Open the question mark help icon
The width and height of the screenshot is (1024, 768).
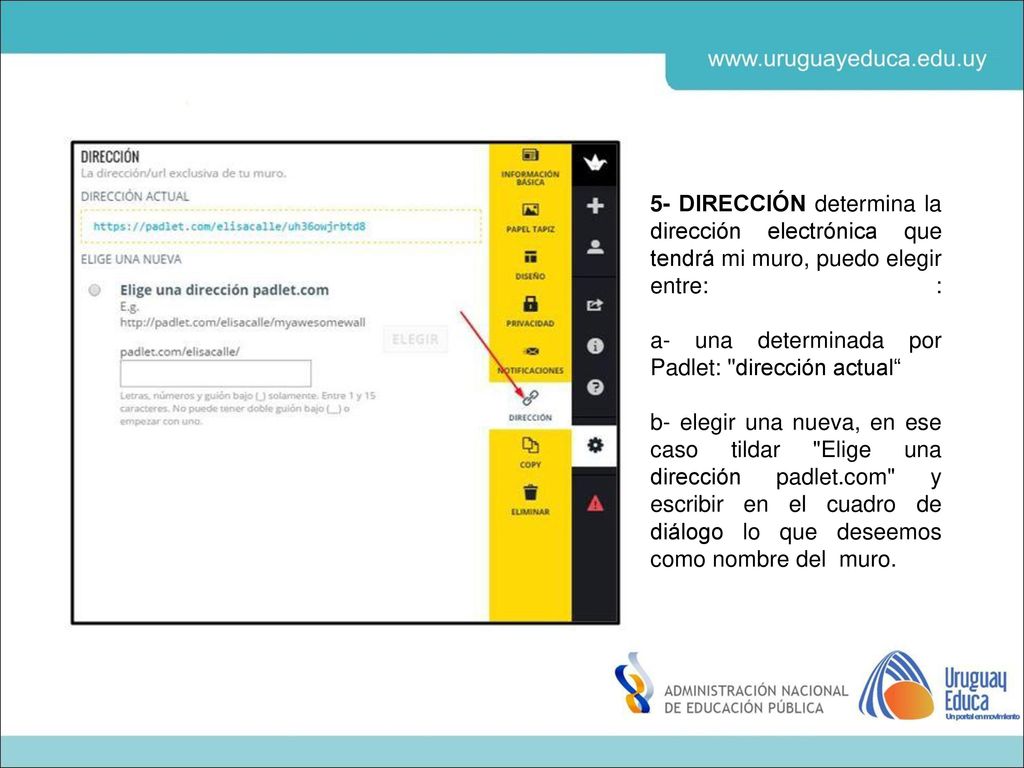click(594, 387)
